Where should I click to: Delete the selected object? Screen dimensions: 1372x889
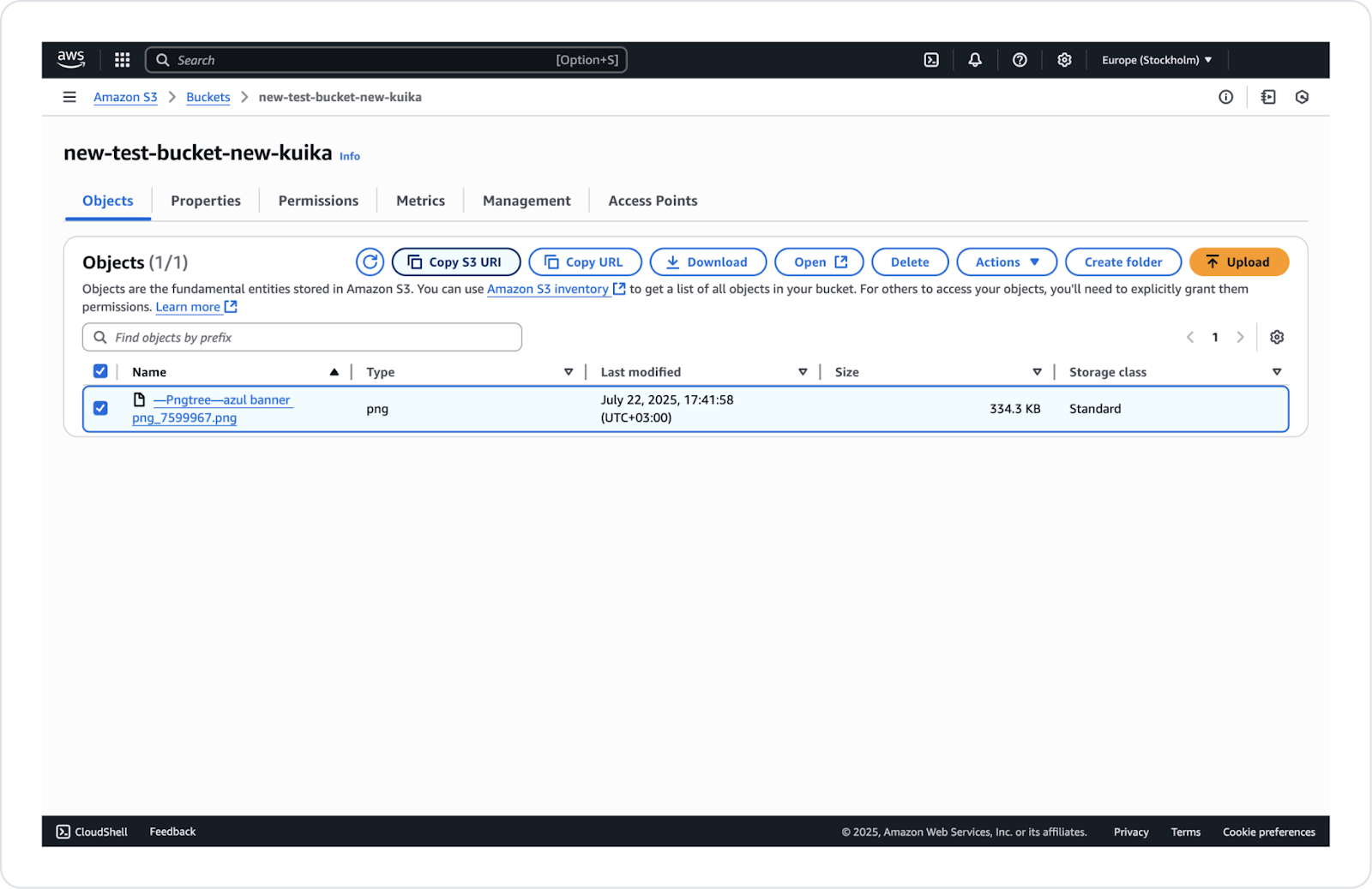tap(910, 262)
